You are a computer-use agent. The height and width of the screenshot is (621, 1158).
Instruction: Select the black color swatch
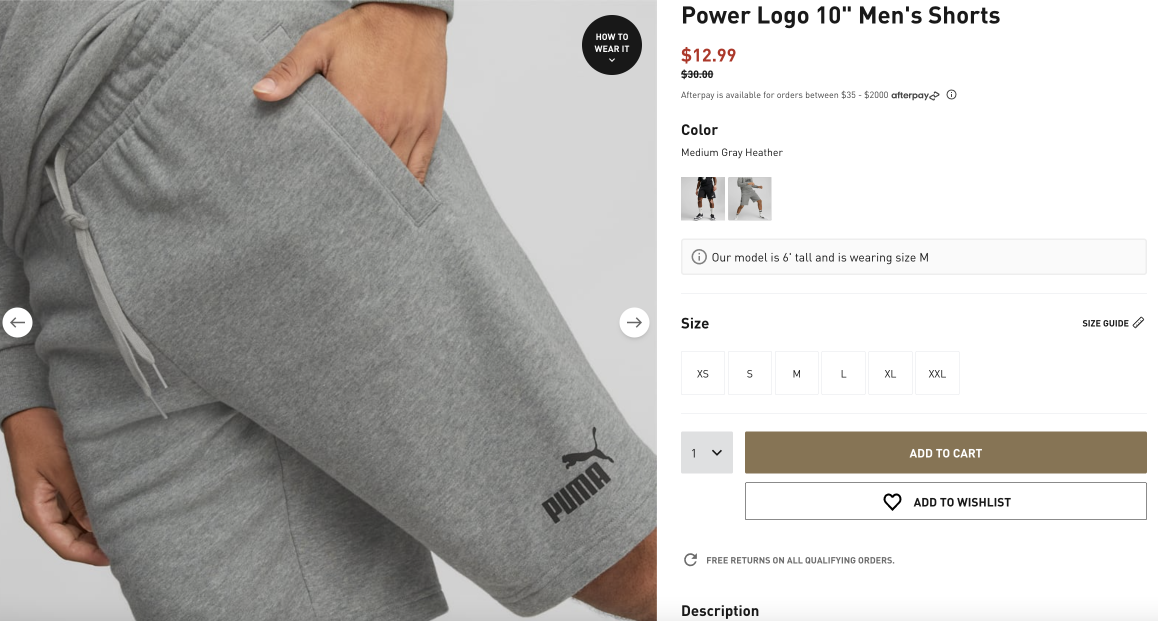point(702,199)
